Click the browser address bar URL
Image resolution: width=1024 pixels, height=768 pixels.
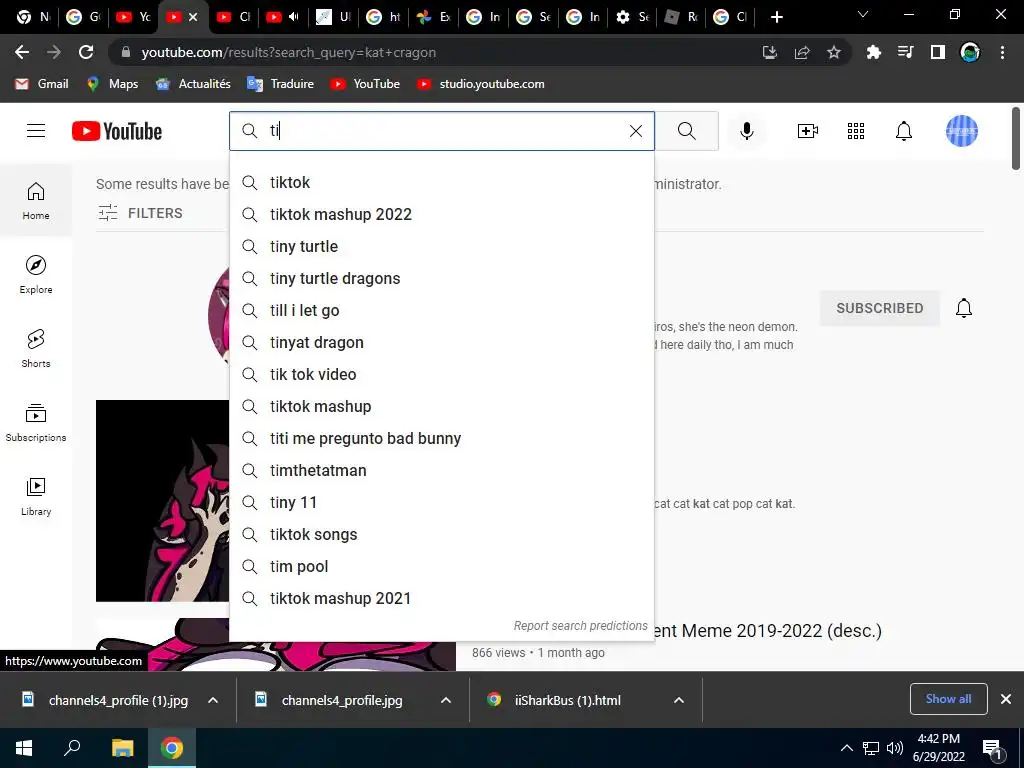(x=289, y=52)
